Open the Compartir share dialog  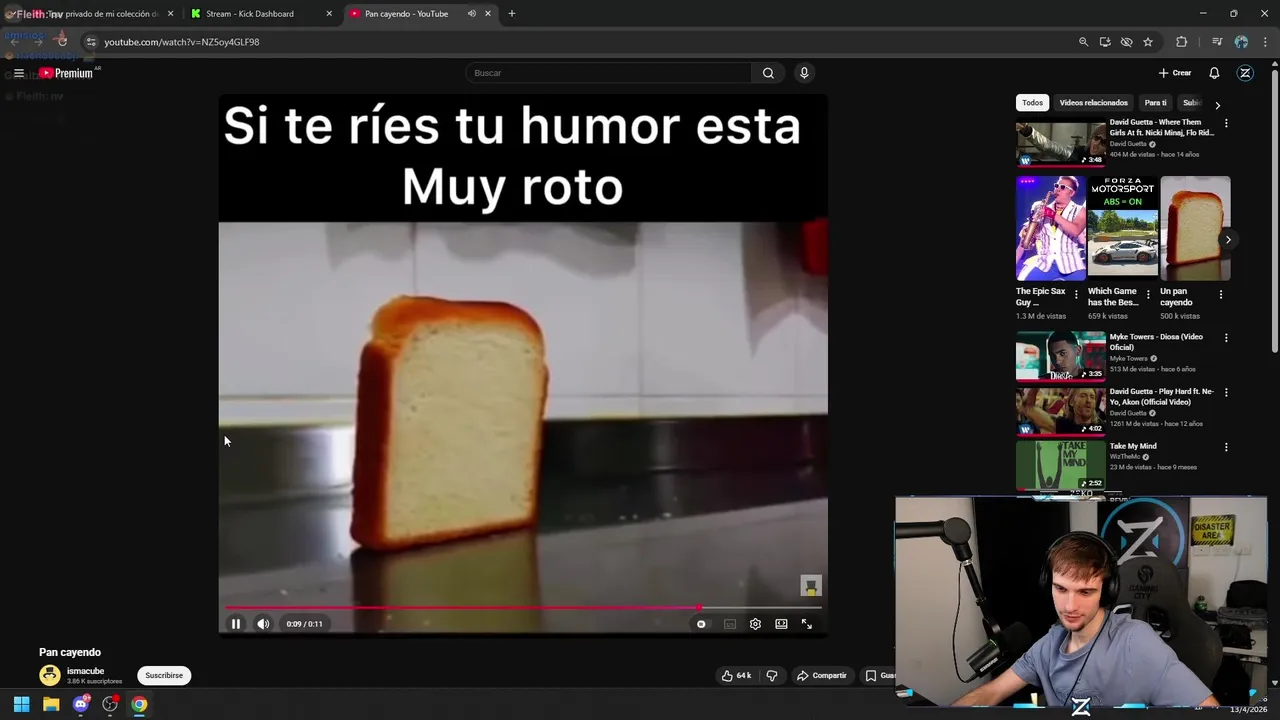[822, 676]
